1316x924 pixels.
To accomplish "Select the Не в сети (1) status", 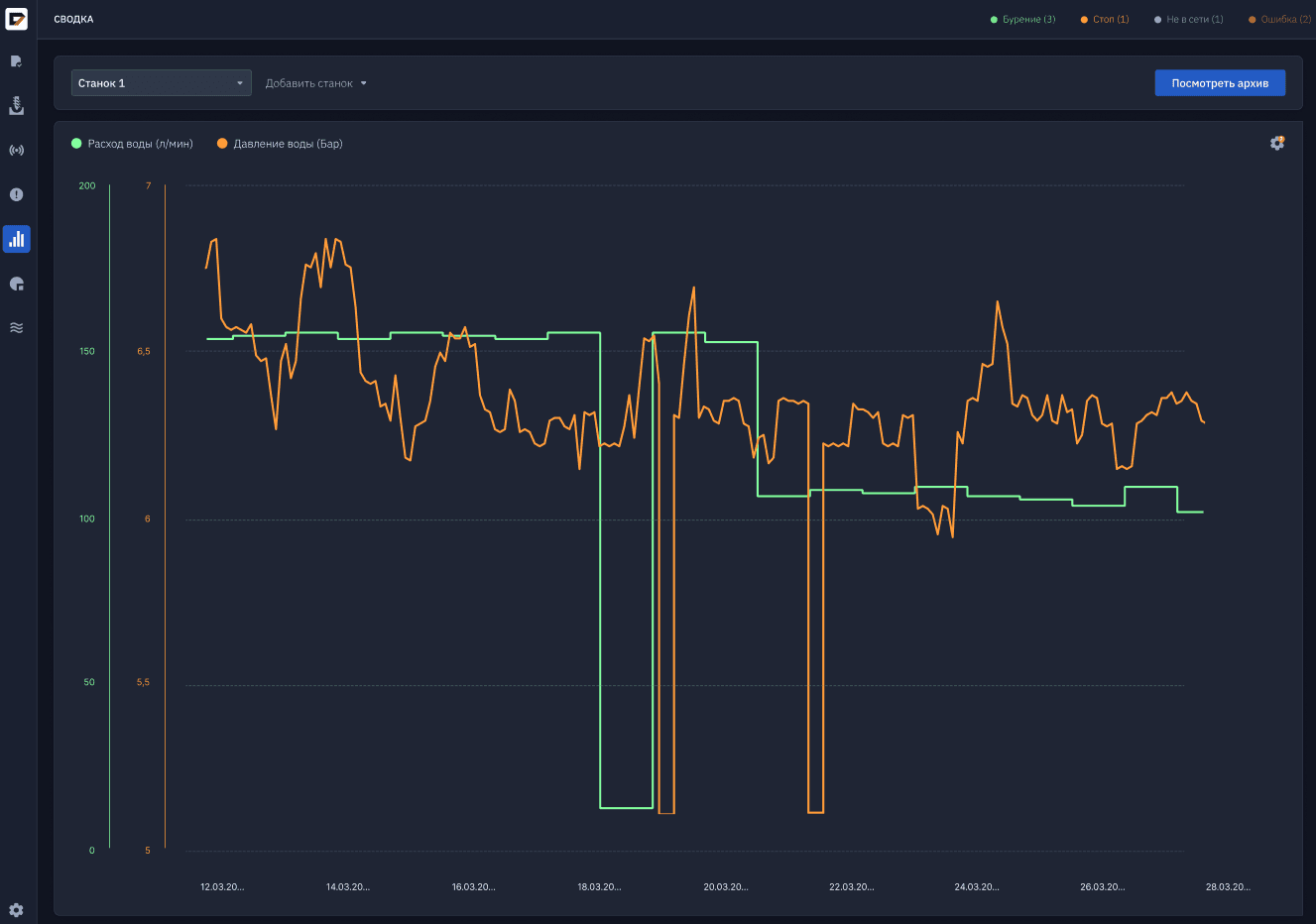I will coord(1189,20).
